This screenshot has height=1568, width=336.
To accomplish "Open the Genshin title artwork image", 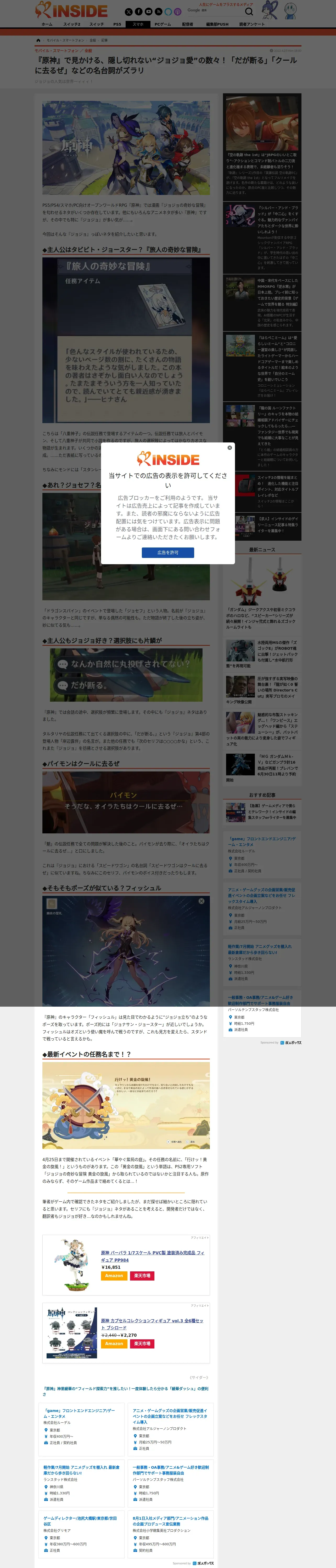I will pyautogui.click(x=126, y=148).
